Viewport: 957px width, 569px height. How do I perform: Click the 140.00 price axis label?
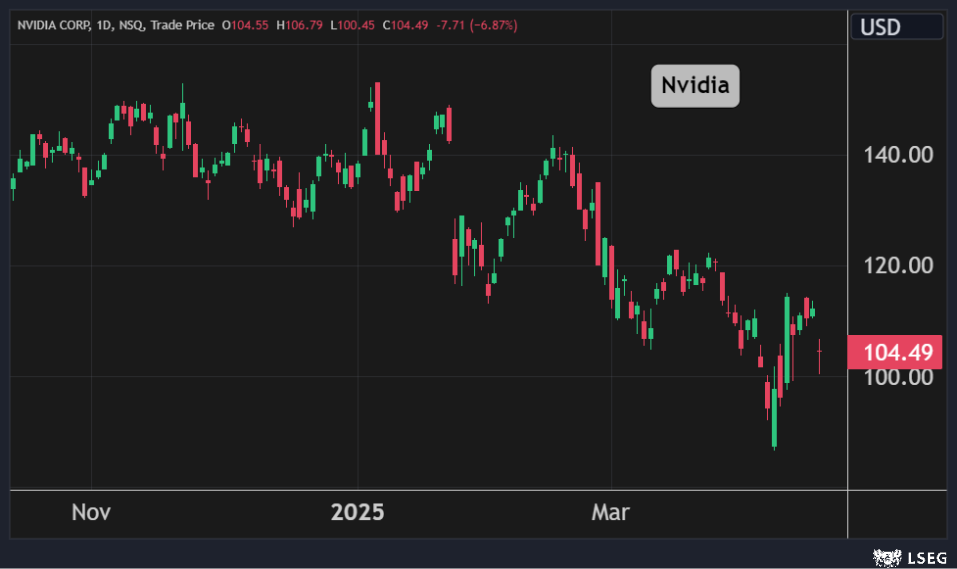pyautogui.click(x=898, y=155)
